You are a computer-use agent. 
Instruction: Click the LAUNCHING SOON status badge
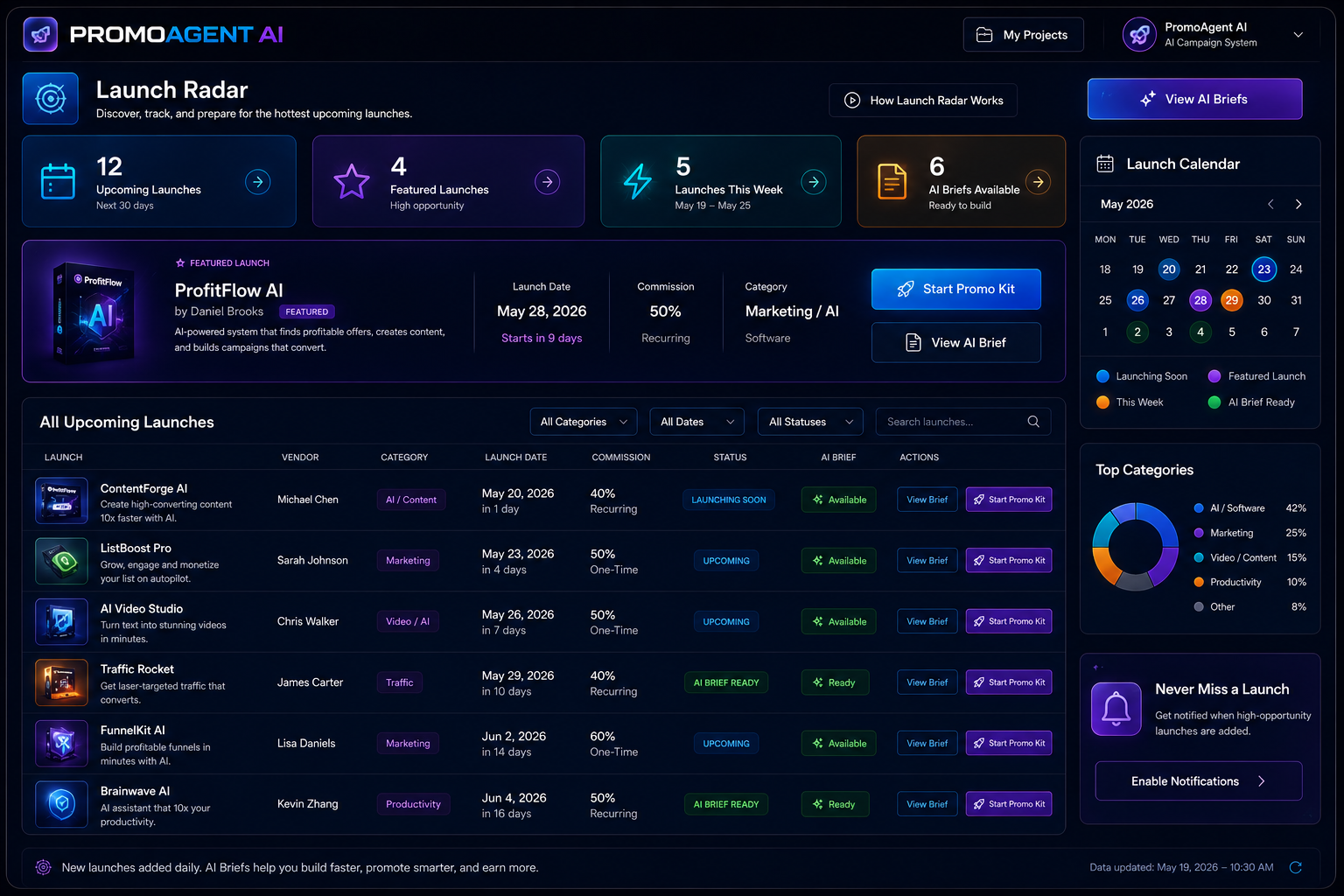click(x=729, y=500)
